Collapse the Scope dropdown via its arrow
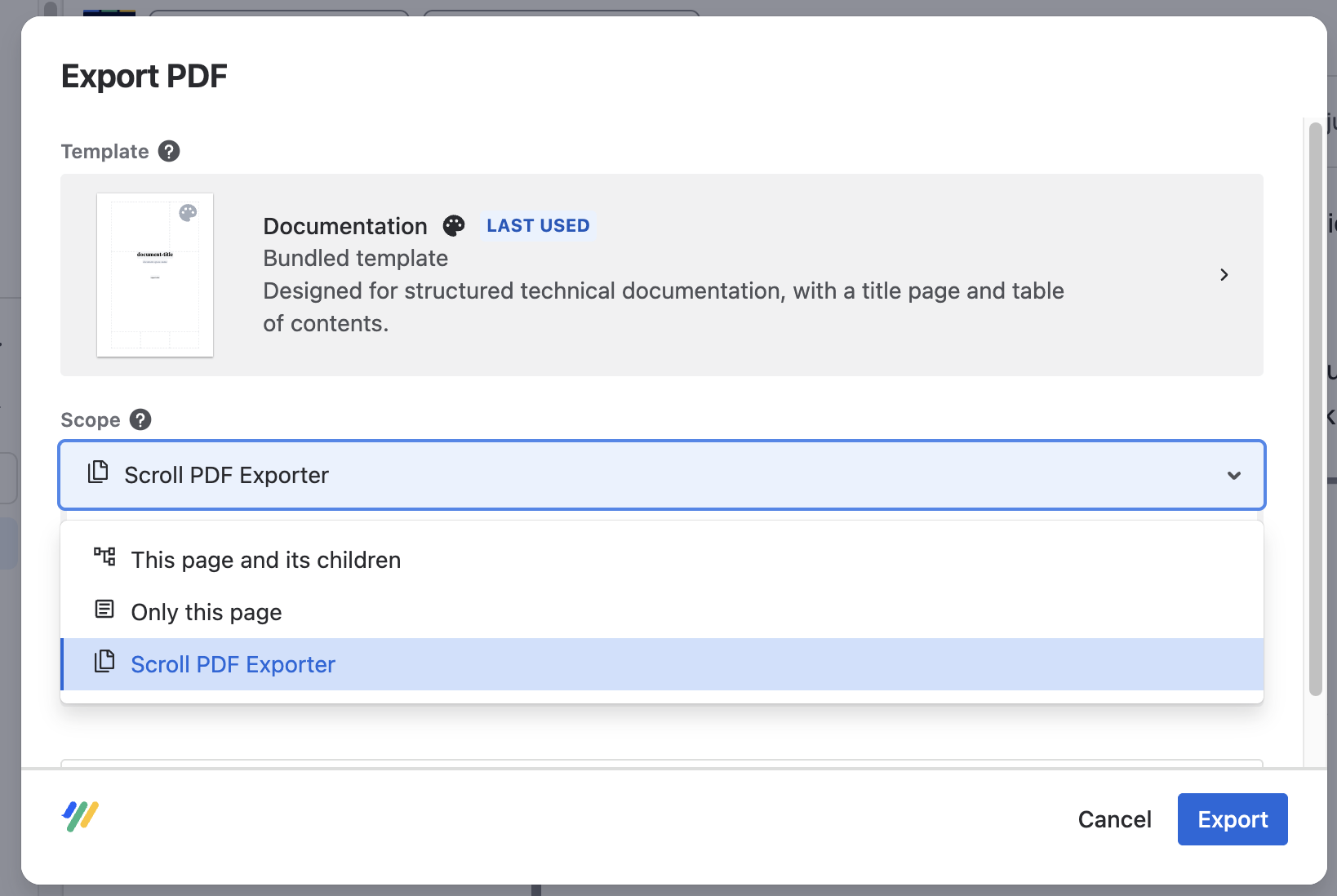The width and height of the screenshot is (1337, 896). (1234, 476)
